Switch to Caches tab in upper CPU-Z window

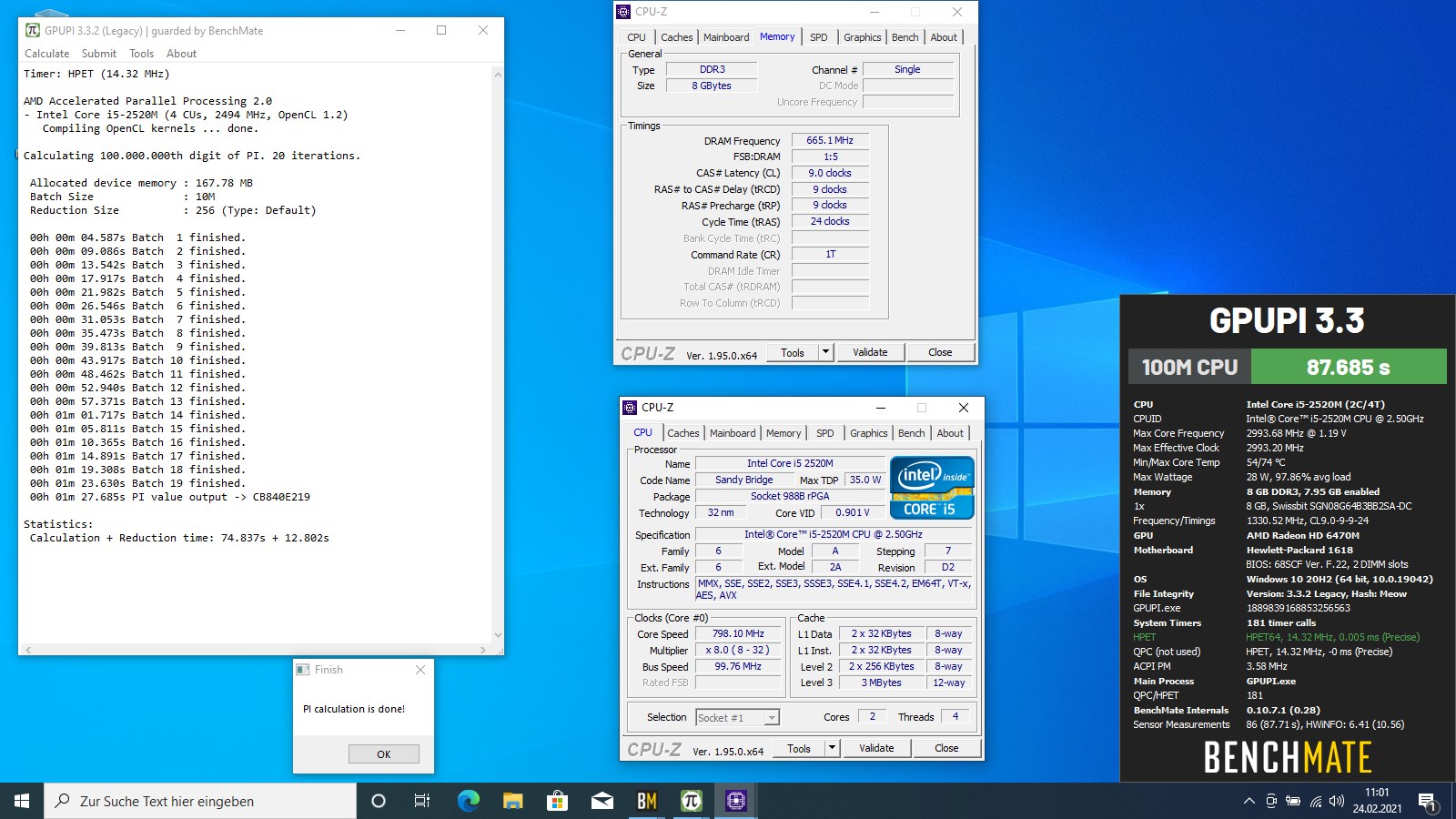(676, 37)
